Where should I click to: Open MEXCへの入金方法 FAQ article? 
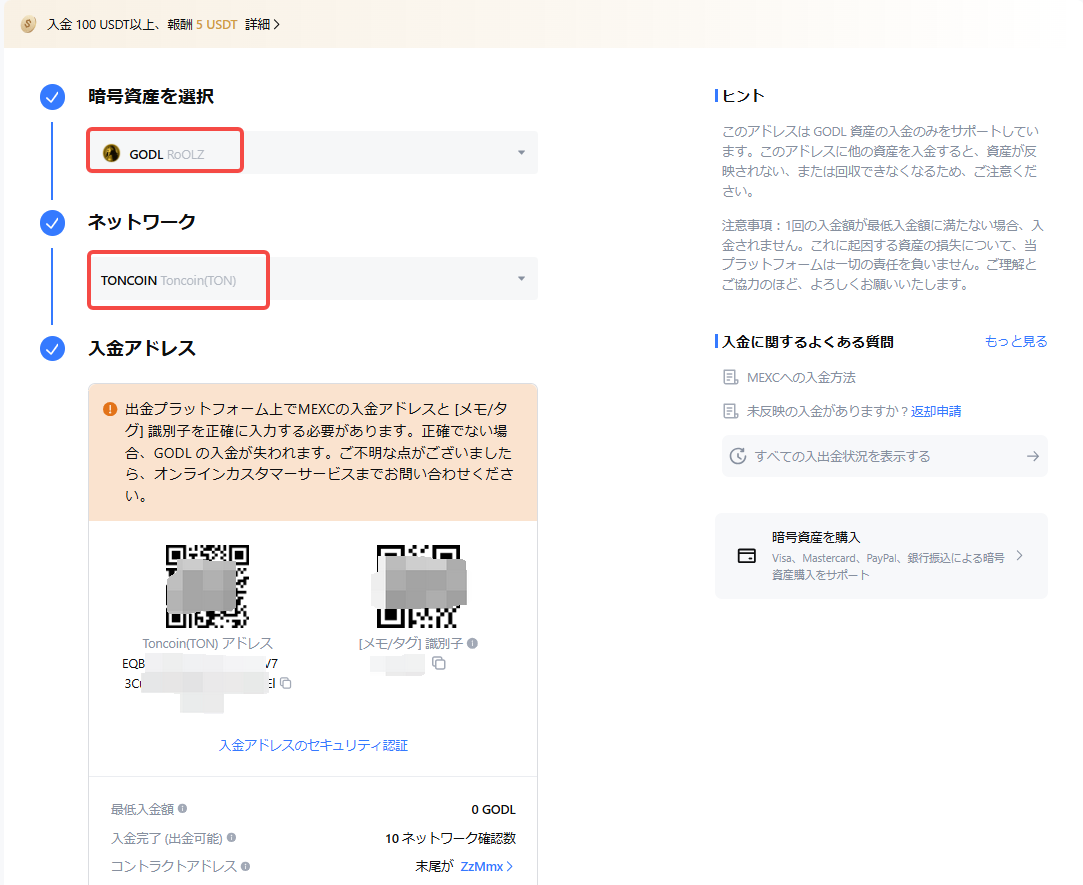(x=801, y=378)
